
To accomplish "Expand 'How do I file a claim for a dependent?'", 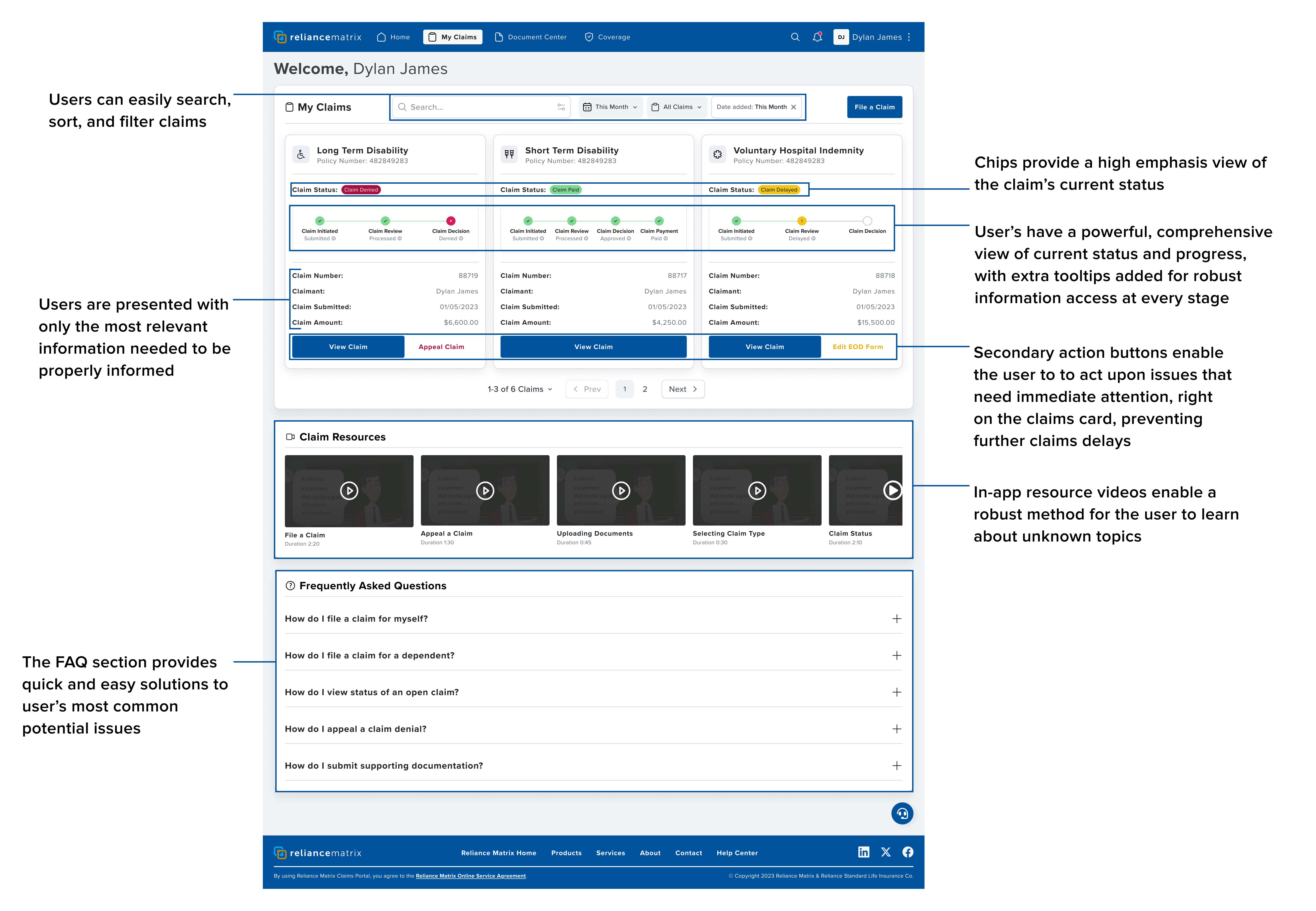I will click(896, 655).
